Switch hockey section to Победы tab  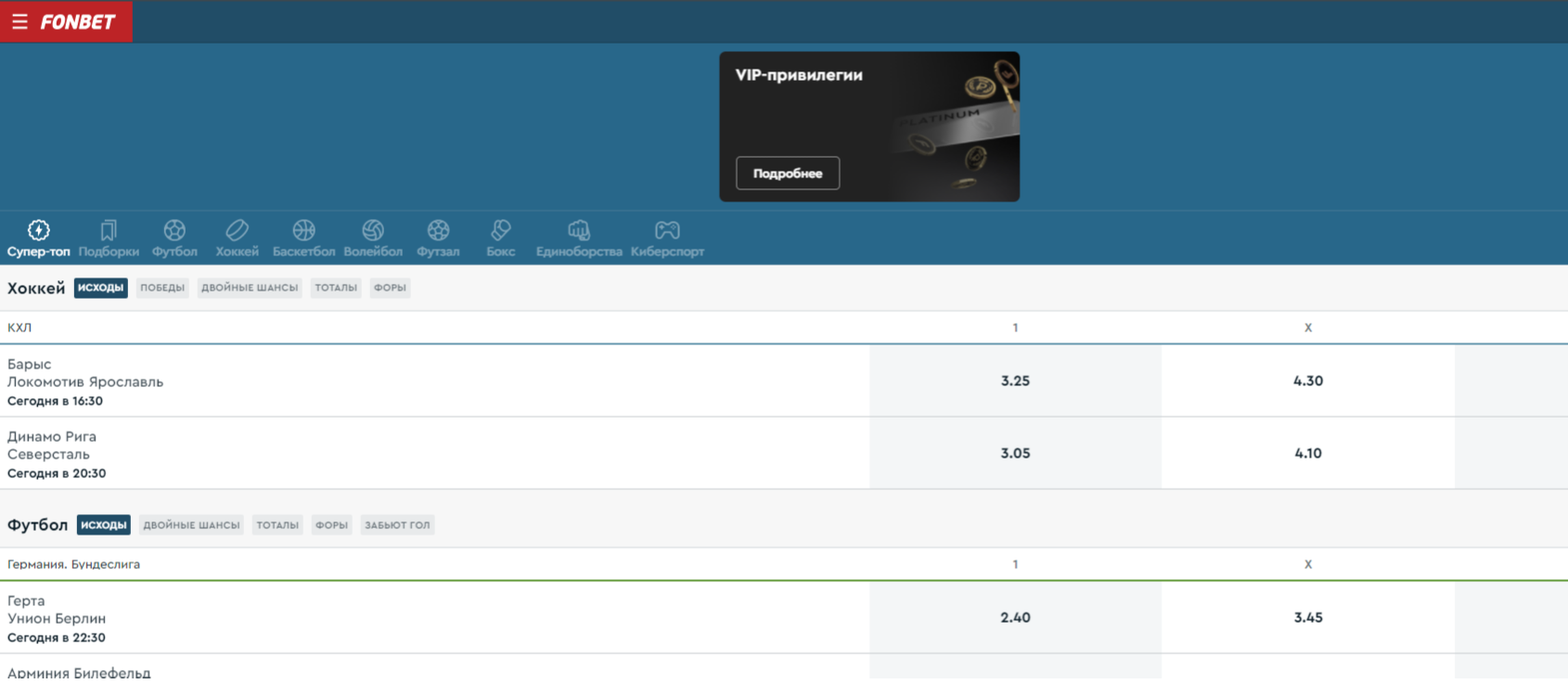point(162,288)
